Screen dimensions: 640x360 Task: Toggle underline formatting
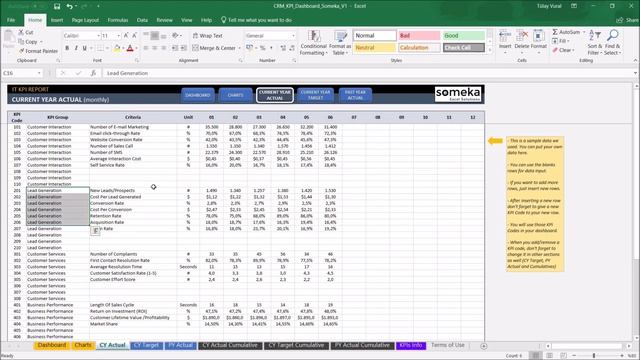point(84,48)
